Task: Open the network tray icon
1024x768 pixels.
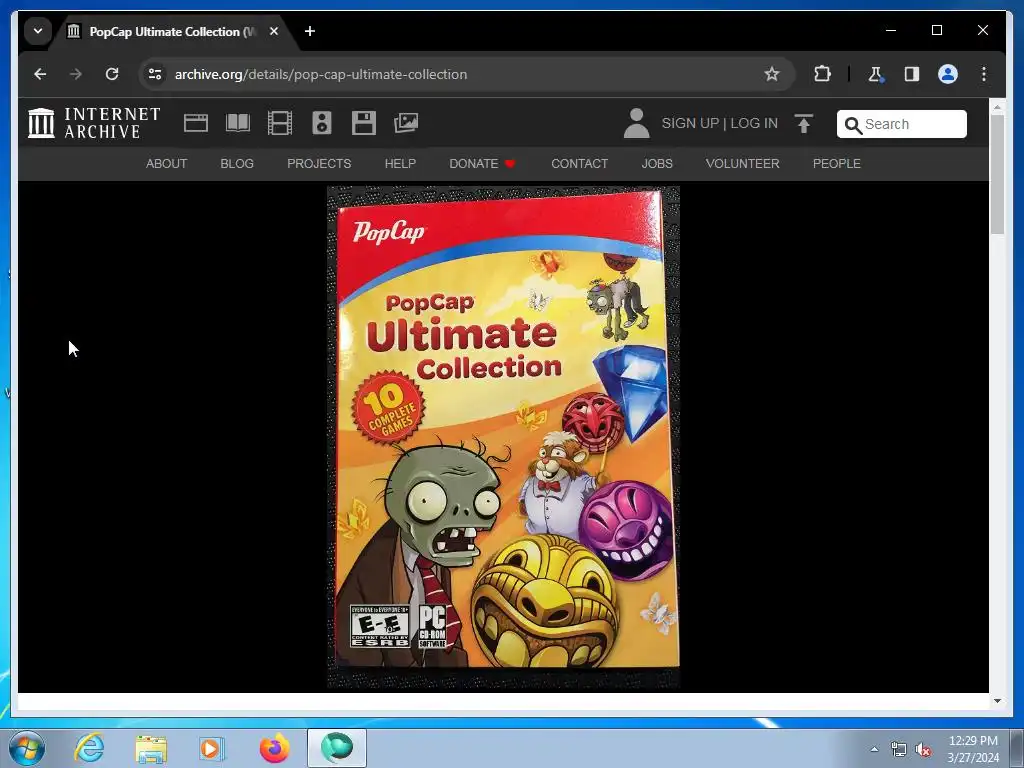Action: click(899, 750)
